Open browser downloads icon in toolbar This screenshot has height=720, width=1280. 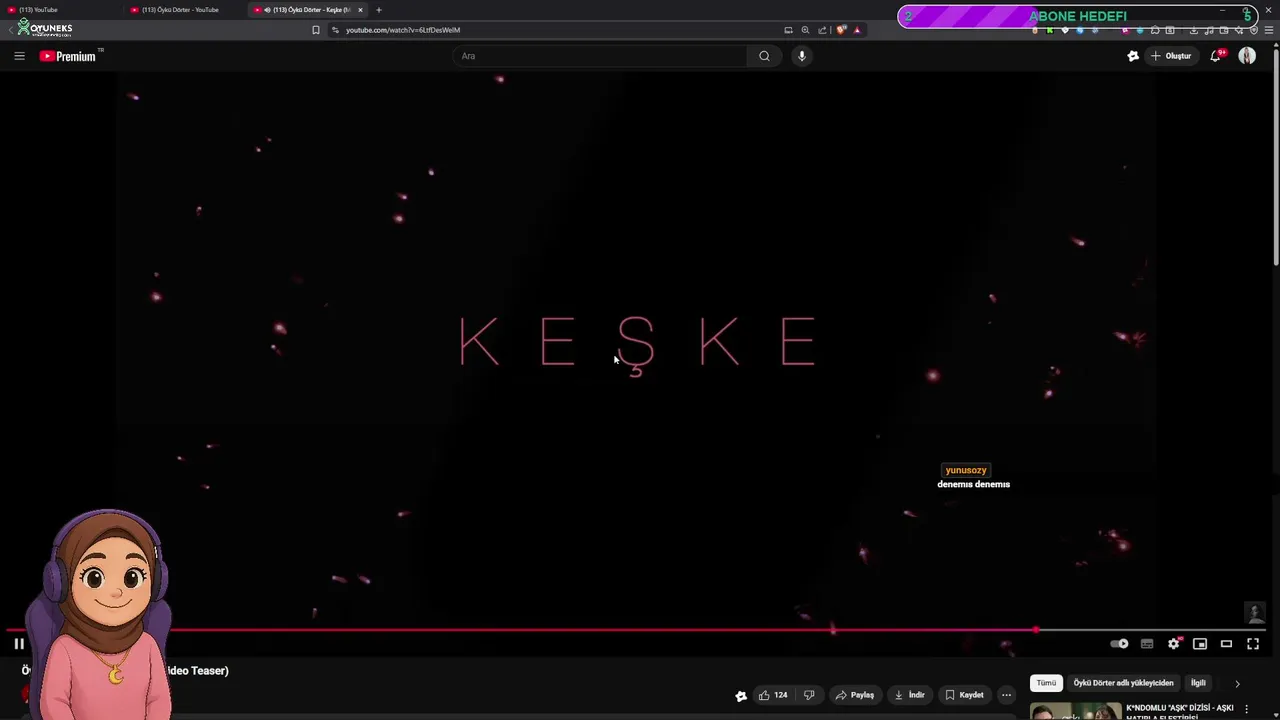(1194, 30)
